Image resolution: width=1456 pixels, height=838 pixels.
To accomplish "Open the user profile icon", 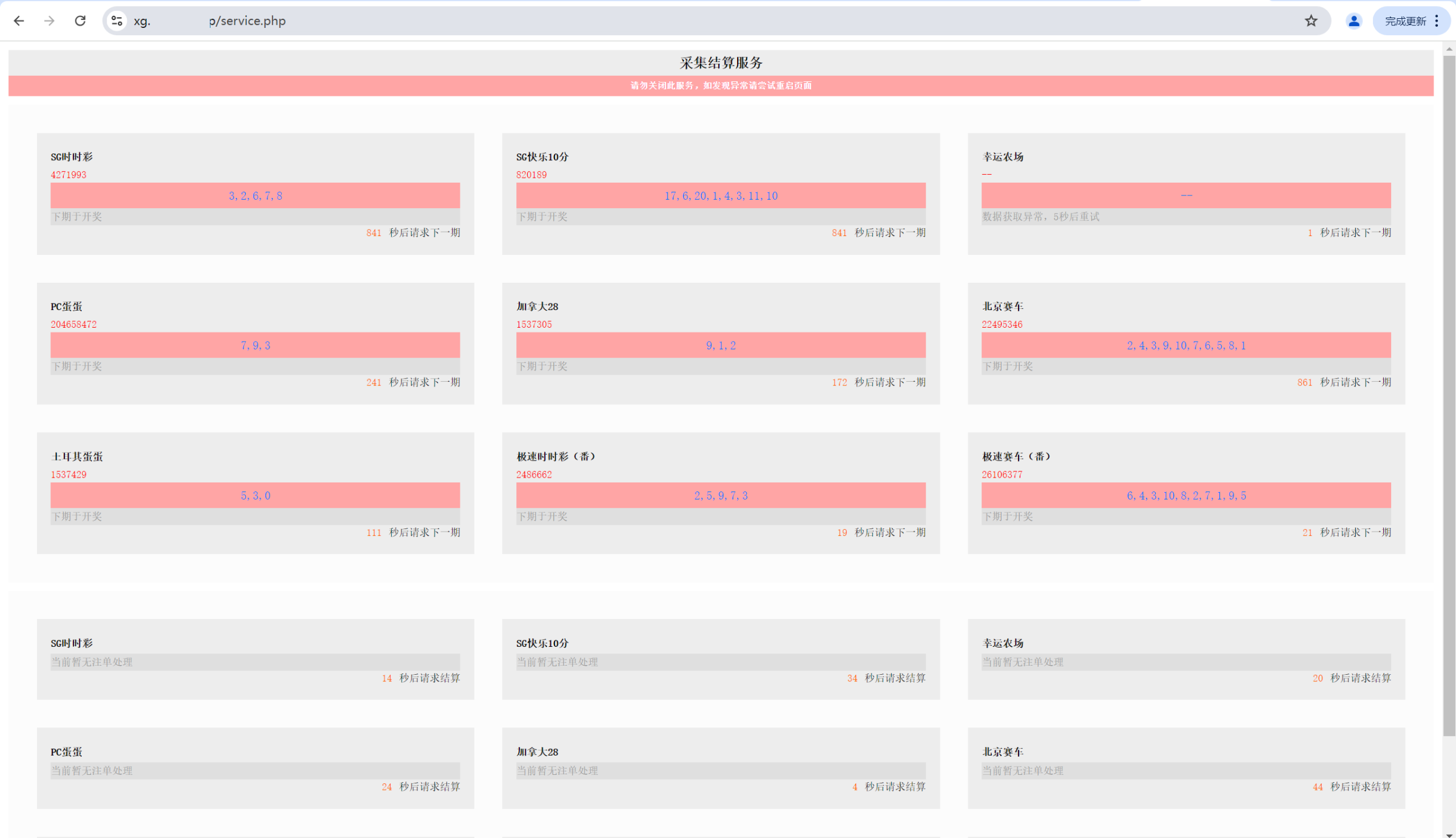I will tap(1353, 21).
